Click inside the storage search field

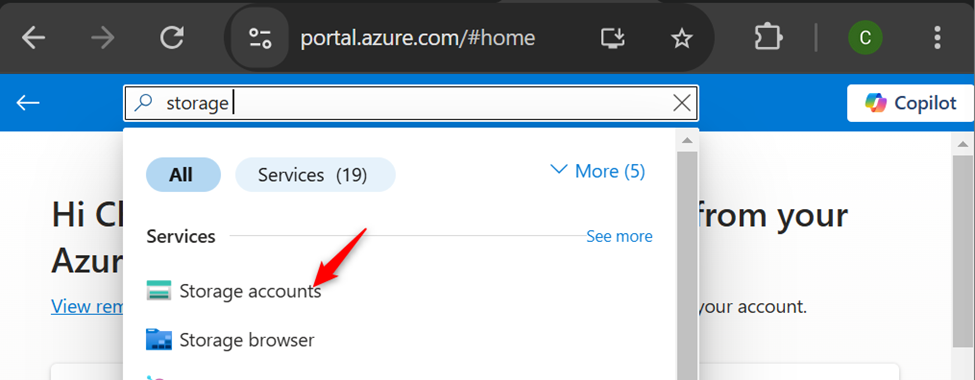[410, 103]
